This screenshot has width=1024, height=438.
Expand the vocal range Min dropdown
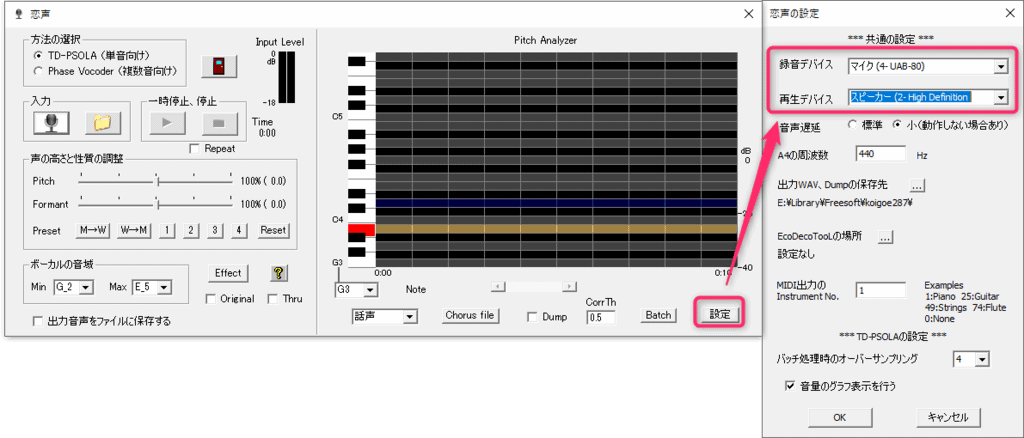(86, 288)
